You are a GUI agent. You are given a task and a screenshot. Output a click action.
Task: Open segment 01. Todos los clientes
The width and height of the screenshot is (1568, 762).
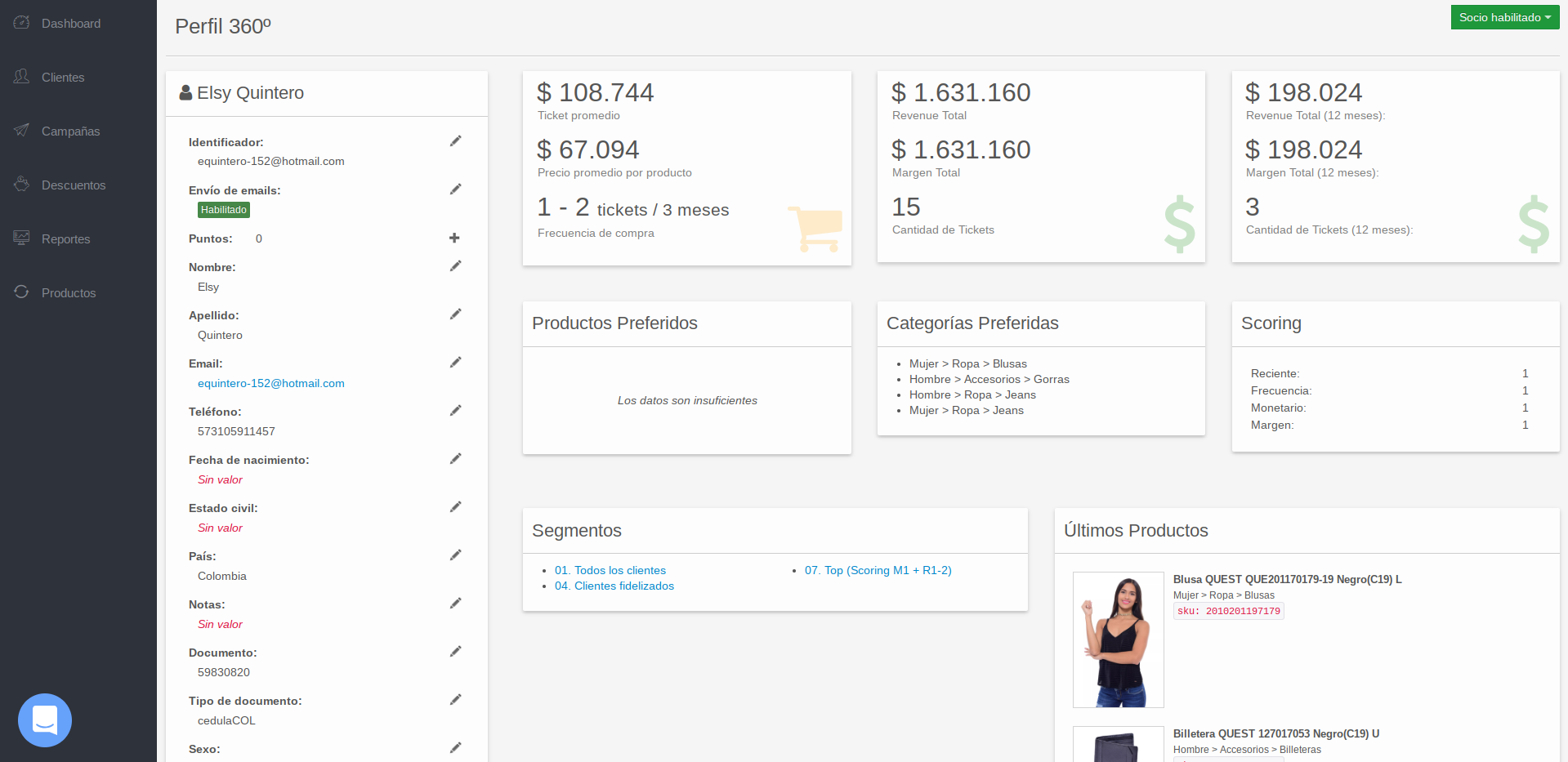(x=610, y=570)
